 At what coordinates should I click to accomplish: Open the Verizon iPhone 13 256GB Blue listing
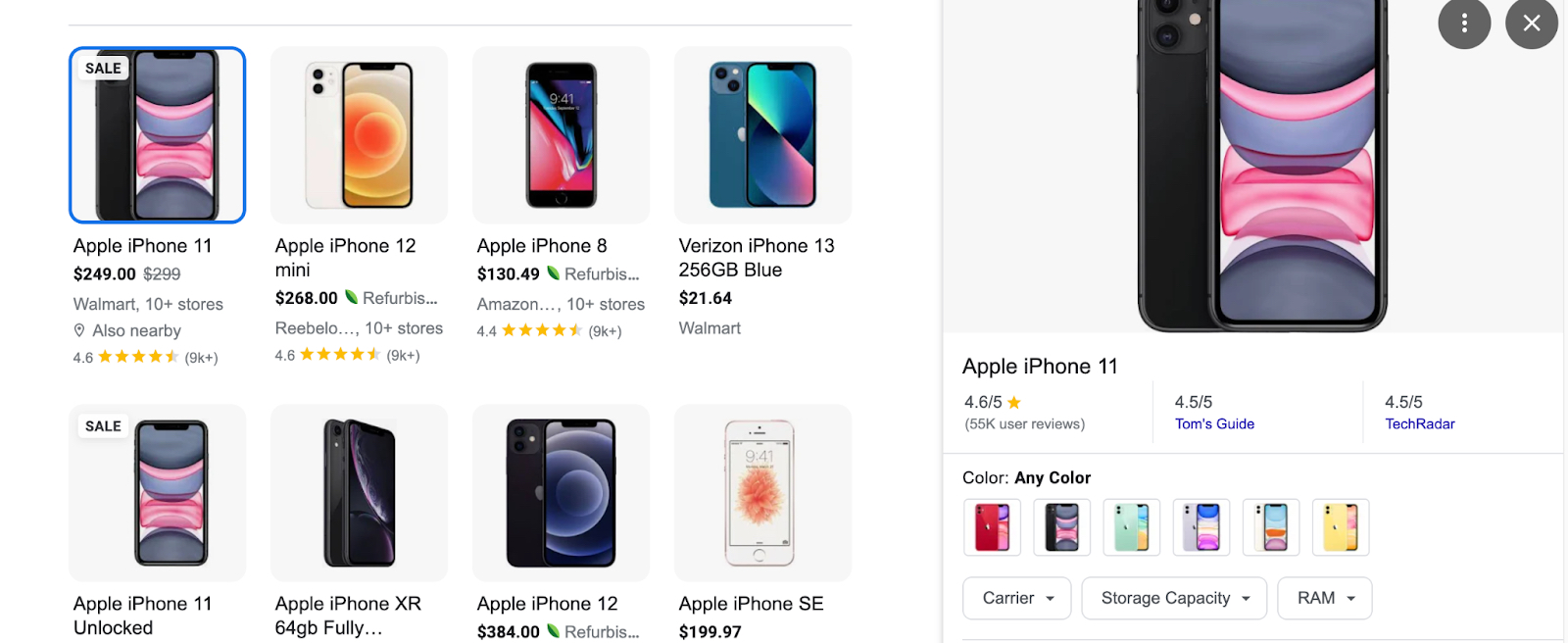[757, 257]
